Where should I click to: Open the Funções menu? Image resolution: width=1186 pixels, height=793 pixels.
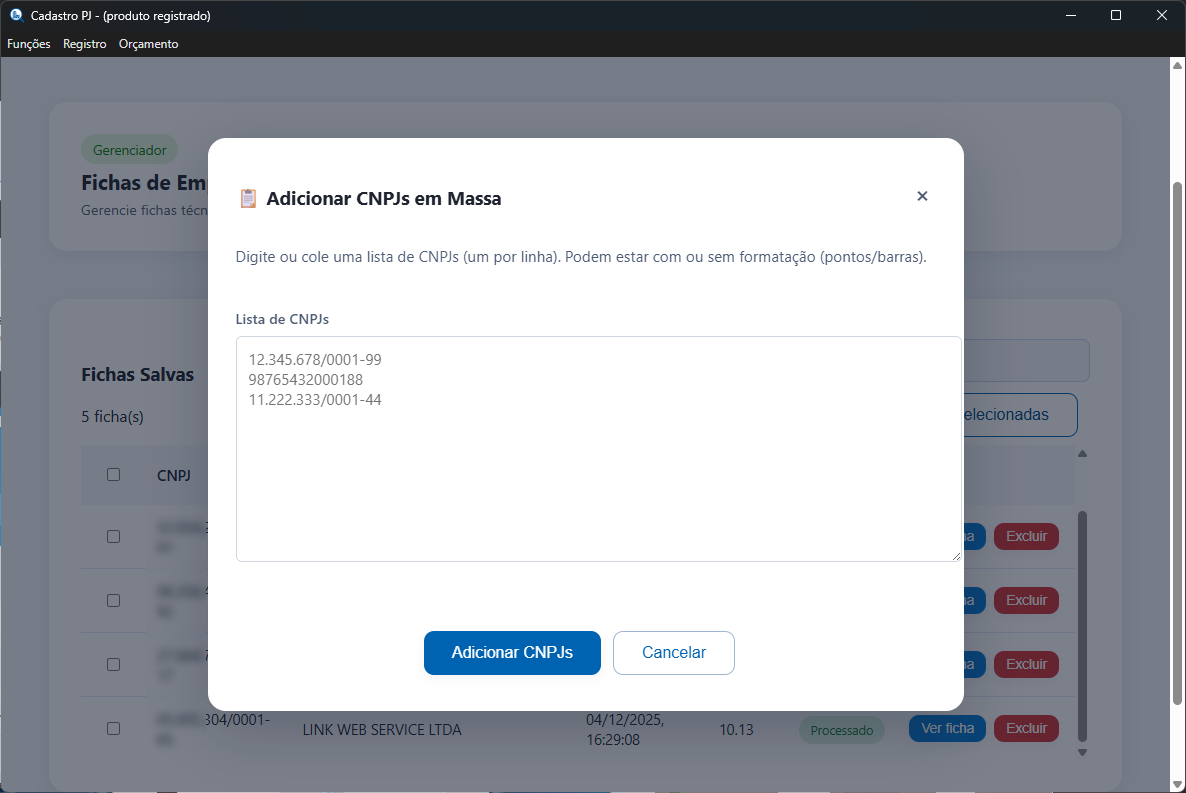(x=29, y=44)
